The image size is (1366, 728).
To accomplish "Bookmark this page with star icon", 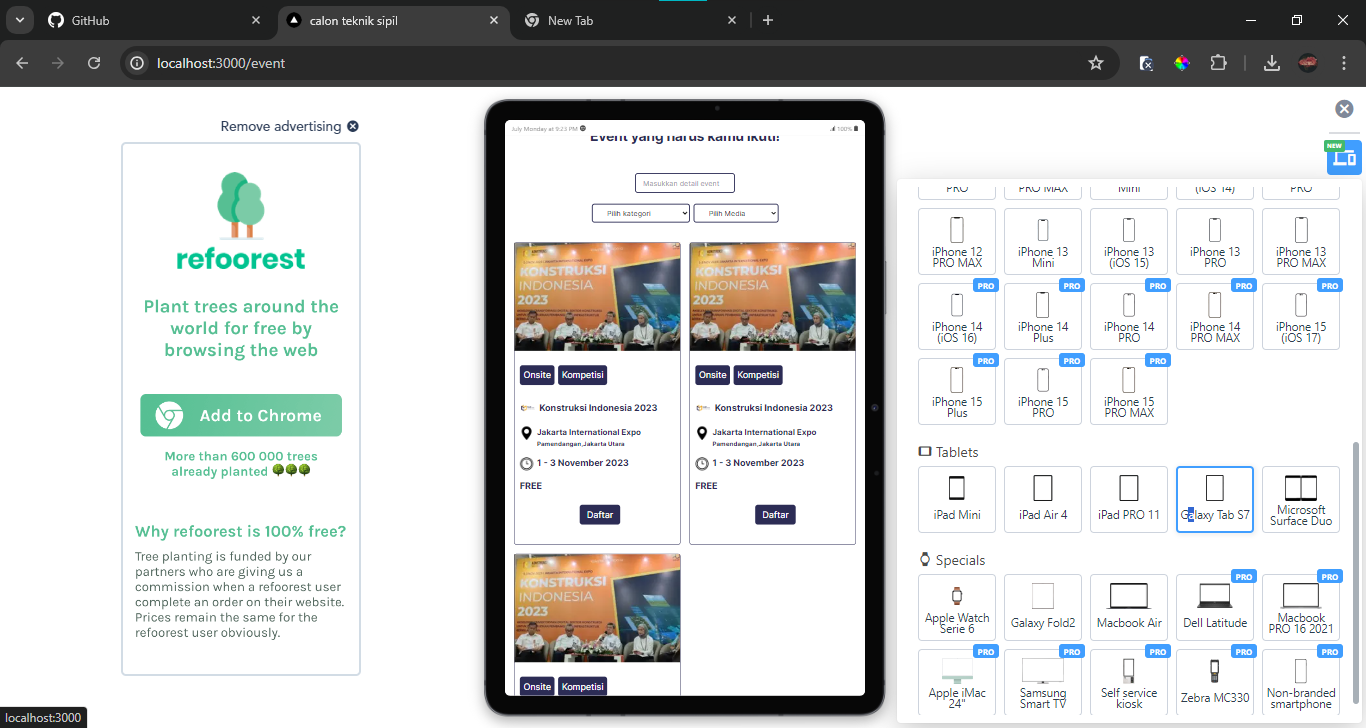I will tap(1096, 63).
